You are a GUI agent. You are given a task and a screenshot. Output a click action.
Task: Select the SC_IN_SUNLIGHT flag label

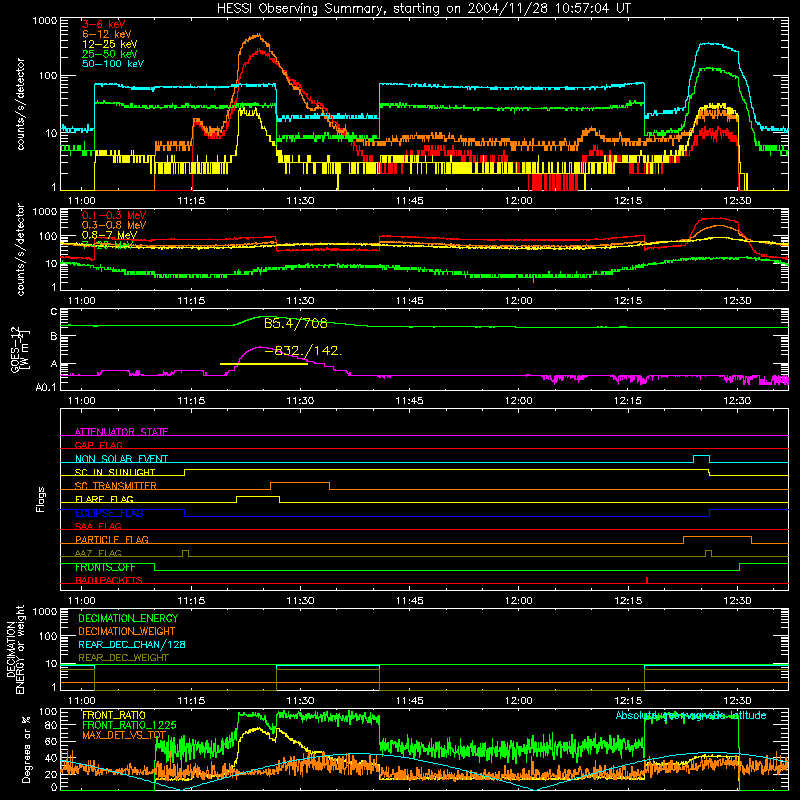click(115, 472)
